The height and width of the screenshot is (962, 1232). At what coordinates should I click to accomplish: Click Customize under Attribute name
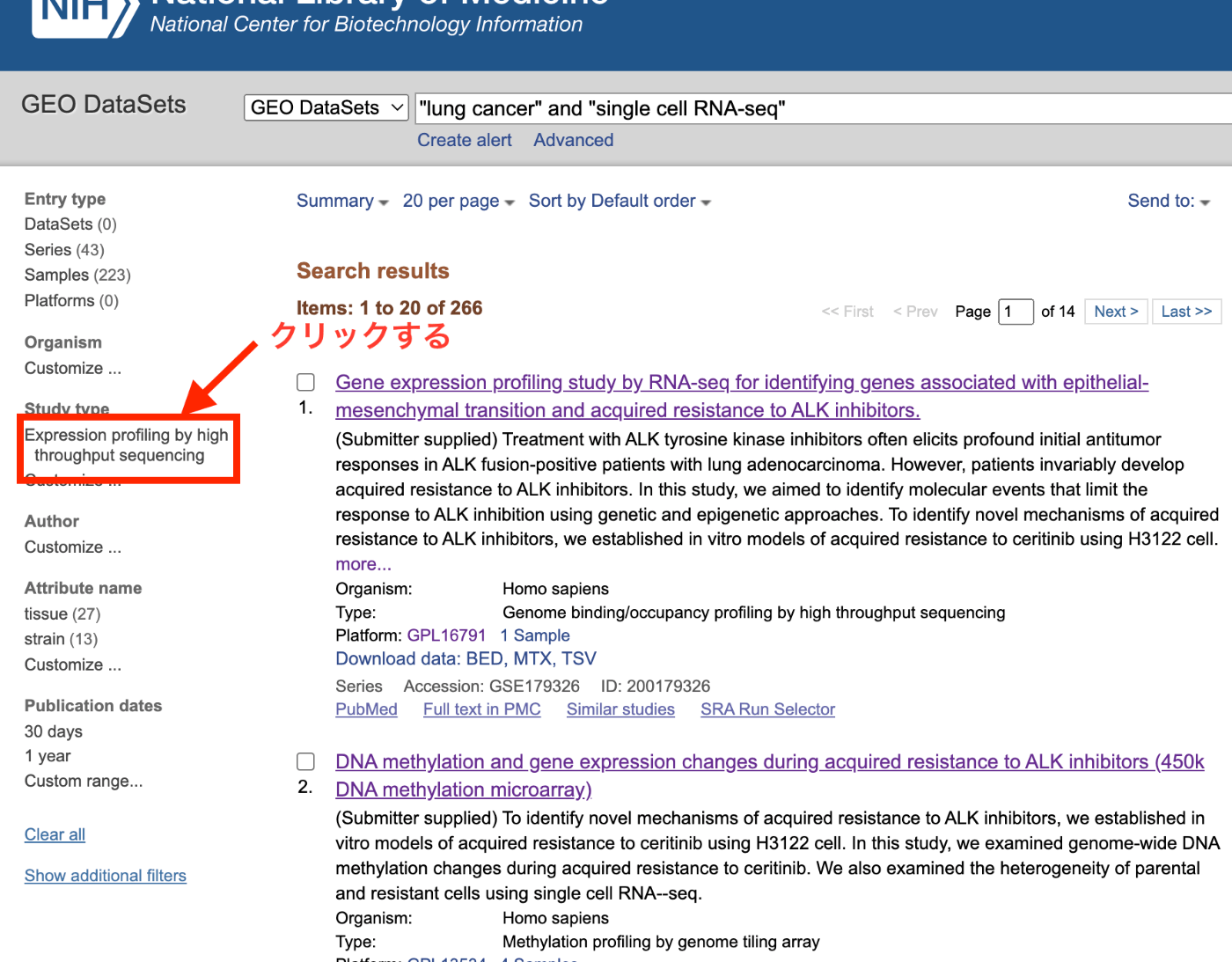[x=73, y=665]
